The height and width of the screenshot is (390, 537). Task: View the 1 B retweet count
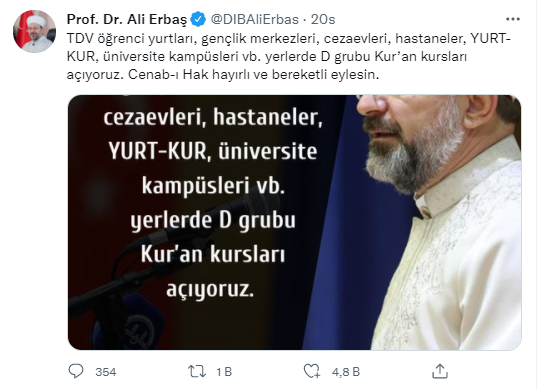click(x=224, y=372)
